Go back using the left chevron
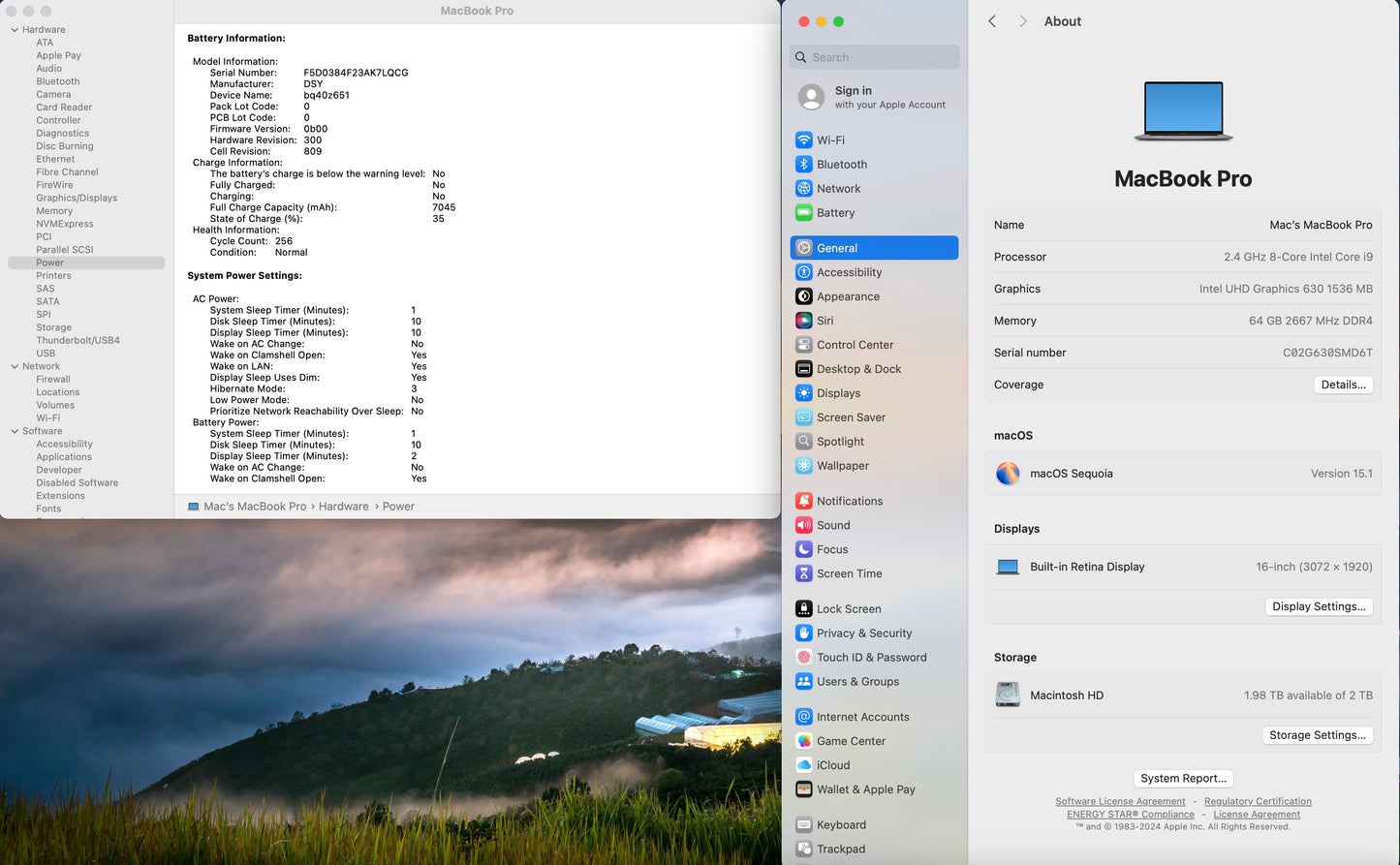The image size is (1400, 865). [x=992, y=21]
